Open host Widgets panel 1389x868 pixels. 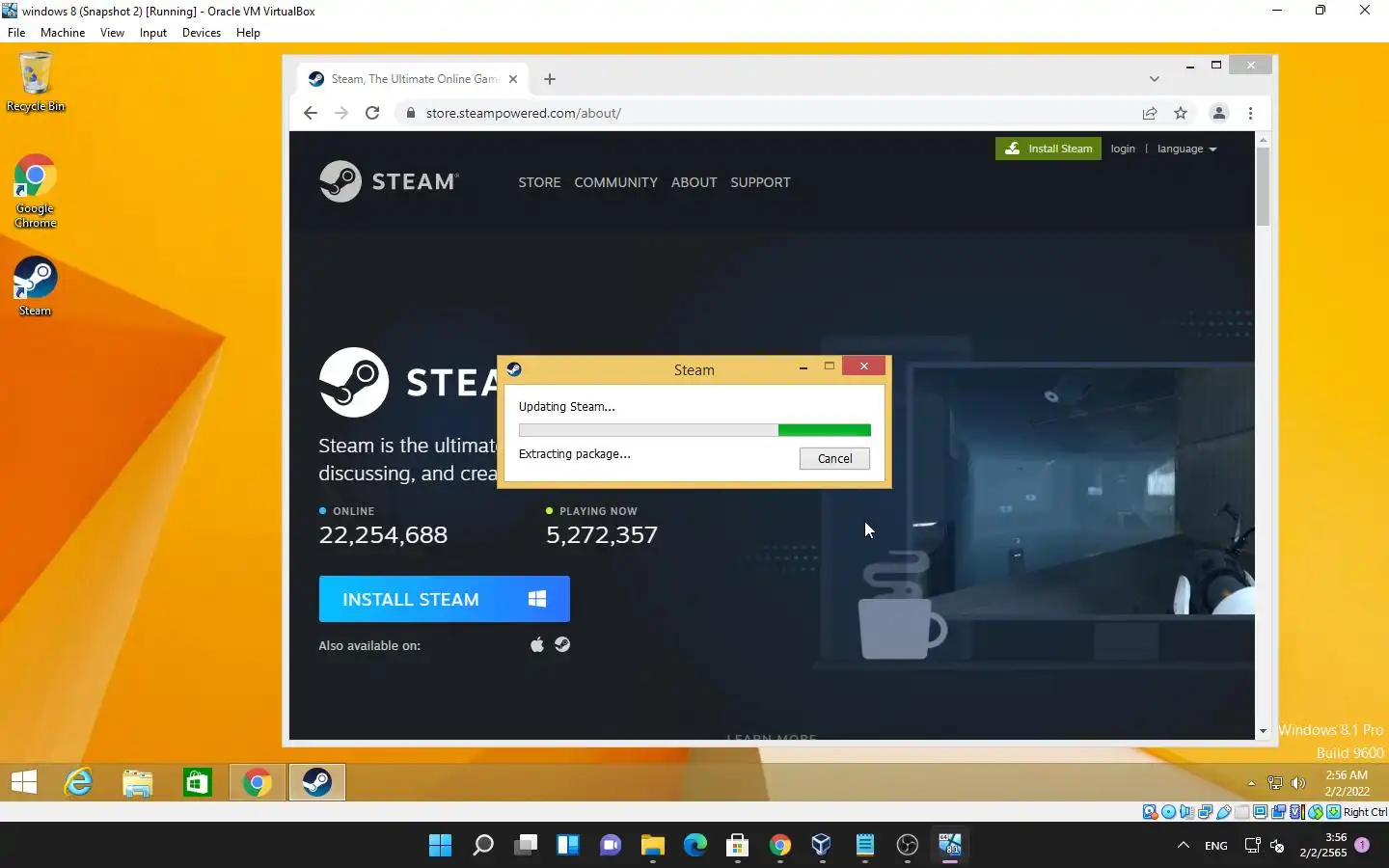(x=568, y=846)
